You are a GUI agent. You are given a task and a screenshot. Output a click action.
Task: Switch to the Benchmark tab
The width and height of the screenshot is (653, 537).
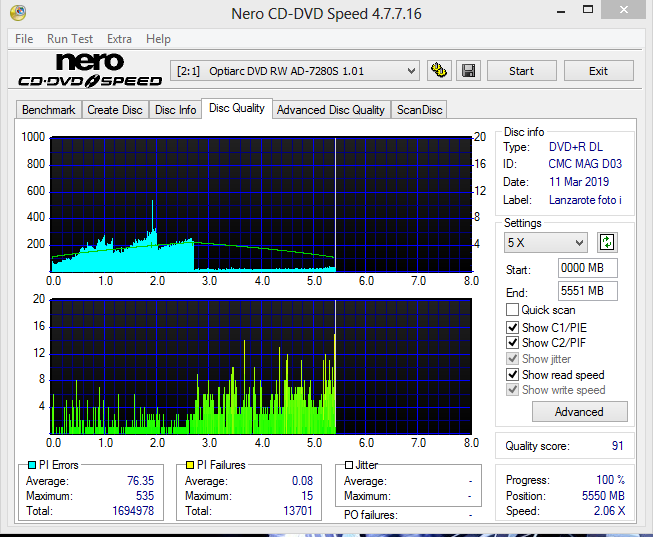coord(49,110)
